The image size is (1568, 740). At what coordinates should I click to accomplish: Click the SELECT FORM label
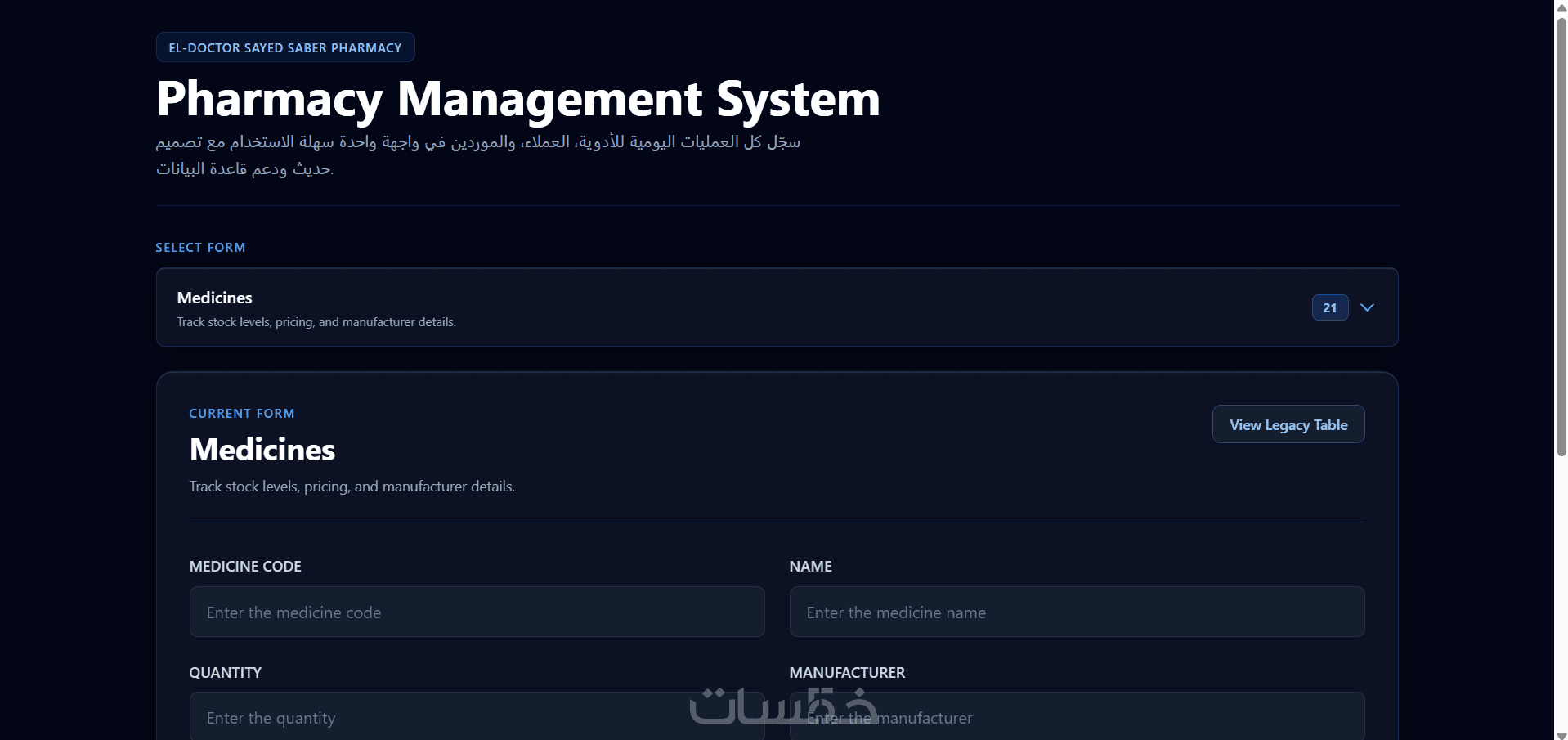pyautogui.click(x=201, y=248)
